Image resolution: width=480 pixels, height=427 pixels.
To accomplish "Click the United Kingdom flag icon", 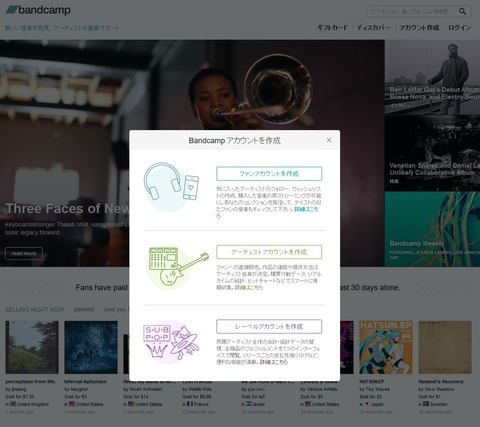I will 13,404.
